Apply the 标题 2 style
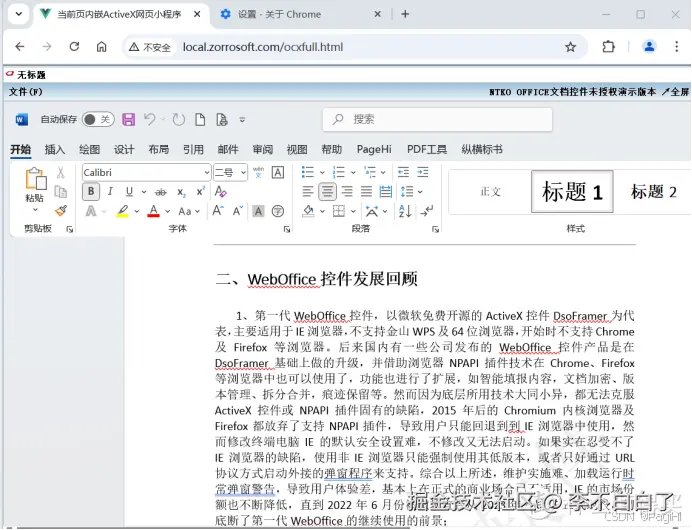The width and height of the screenshot is (692, 530). click(x=654, y=192)
